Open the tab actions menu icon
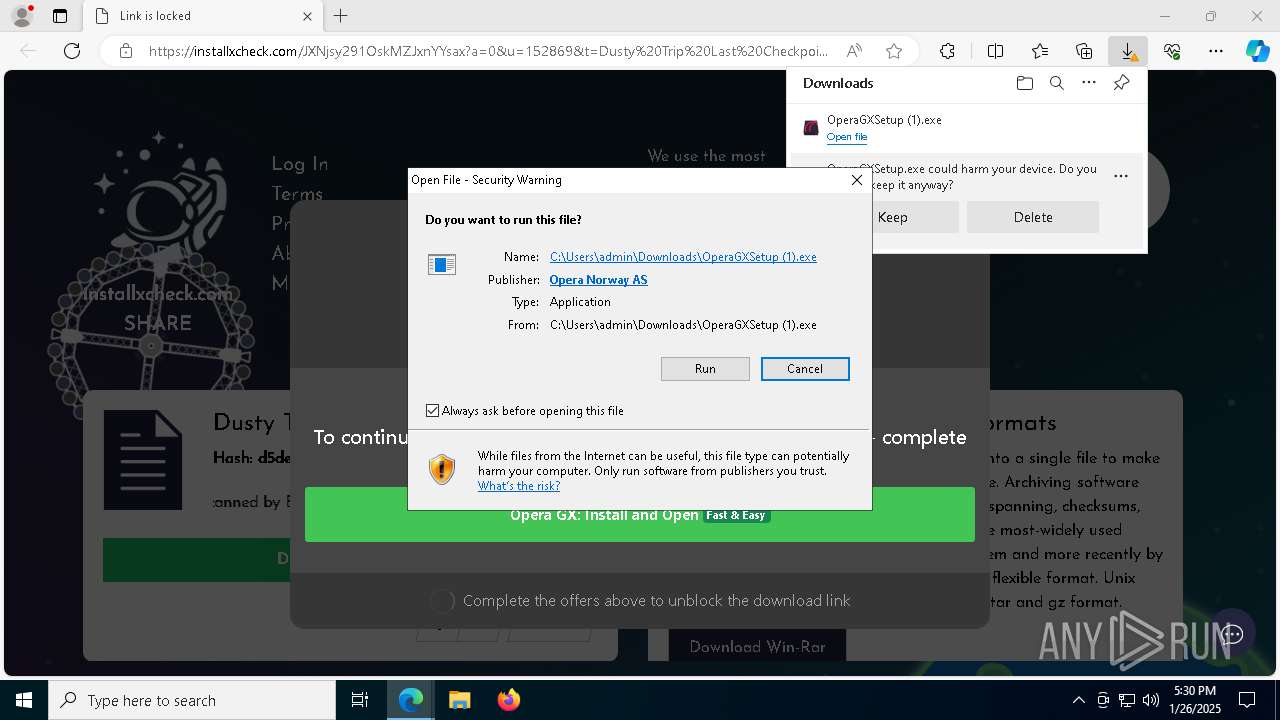 [x=60, y=16]
